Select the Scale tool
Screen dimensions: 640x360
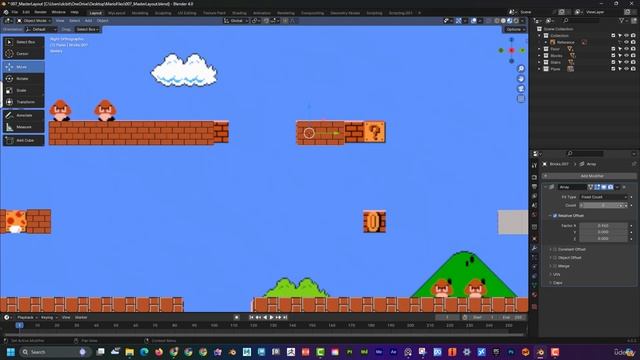coord(24,90)
